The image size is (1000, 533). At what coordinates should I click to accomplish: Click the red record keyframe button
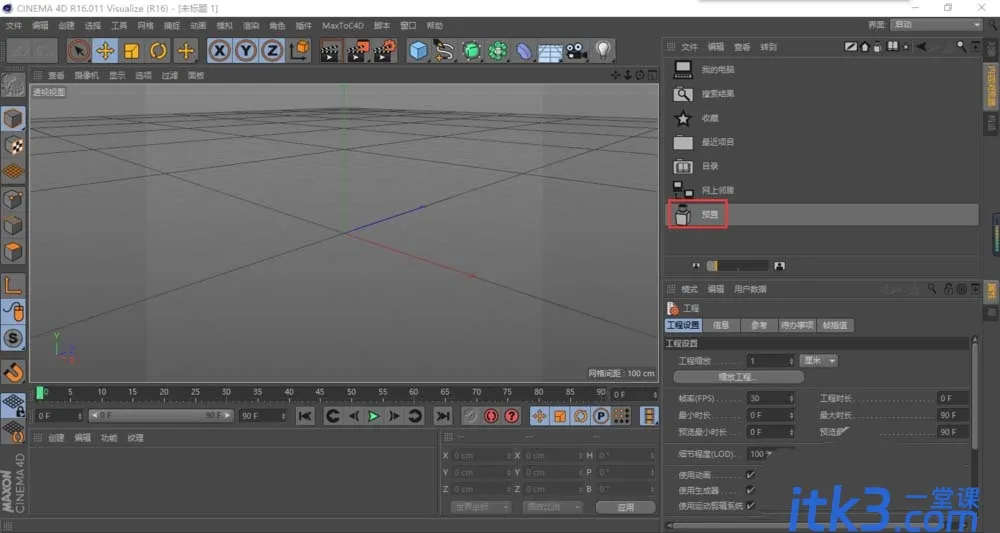491,416
